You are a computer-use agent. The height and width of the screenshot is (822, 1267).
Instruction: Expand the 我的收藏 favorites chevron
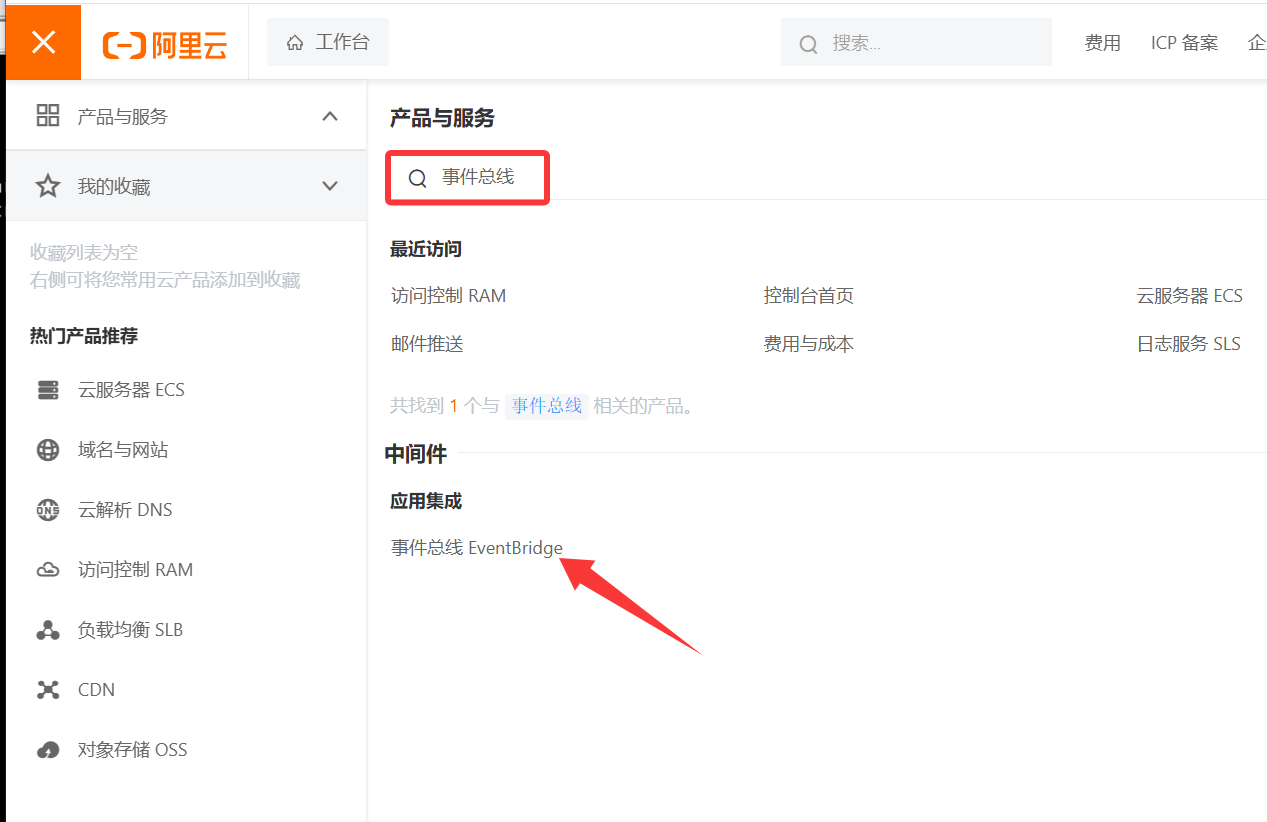click(x=330, y=186)
